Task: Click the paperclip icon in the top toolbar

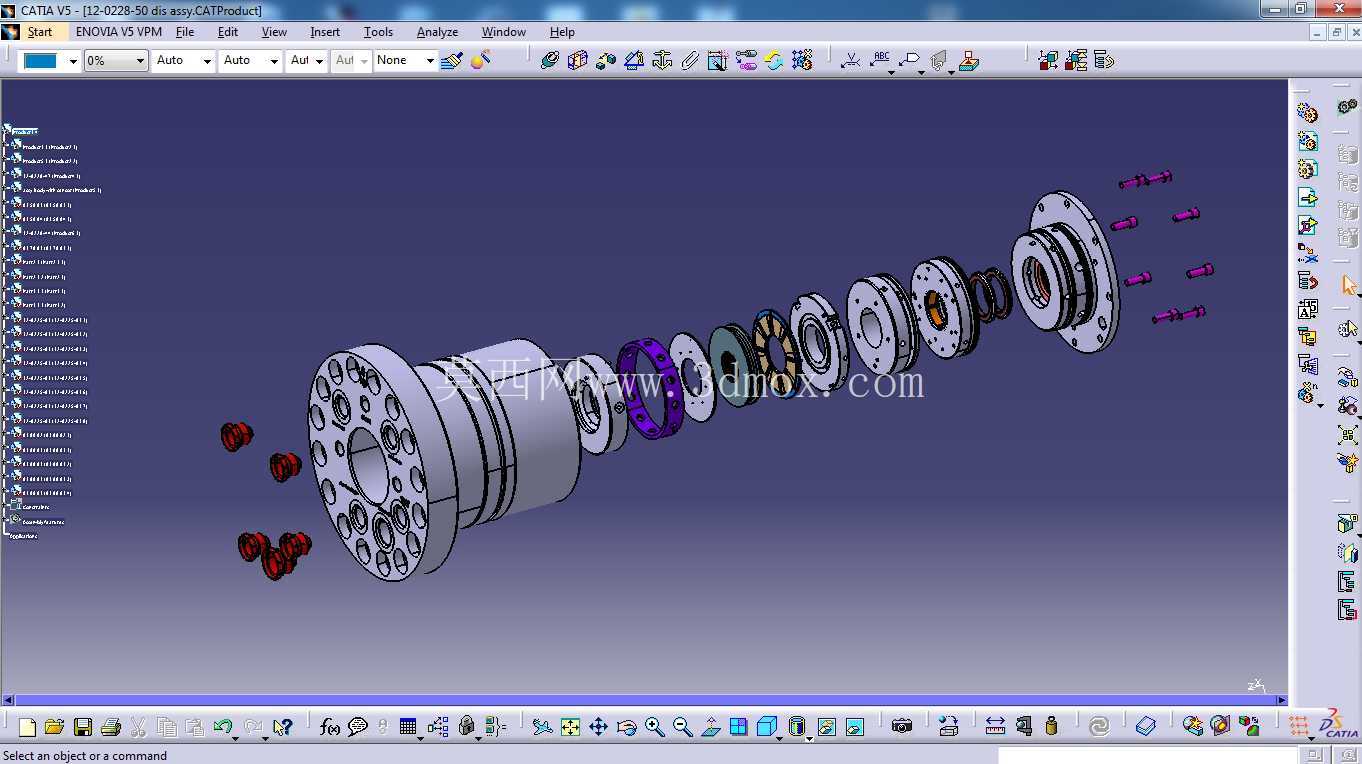Action: coord(690,61)
